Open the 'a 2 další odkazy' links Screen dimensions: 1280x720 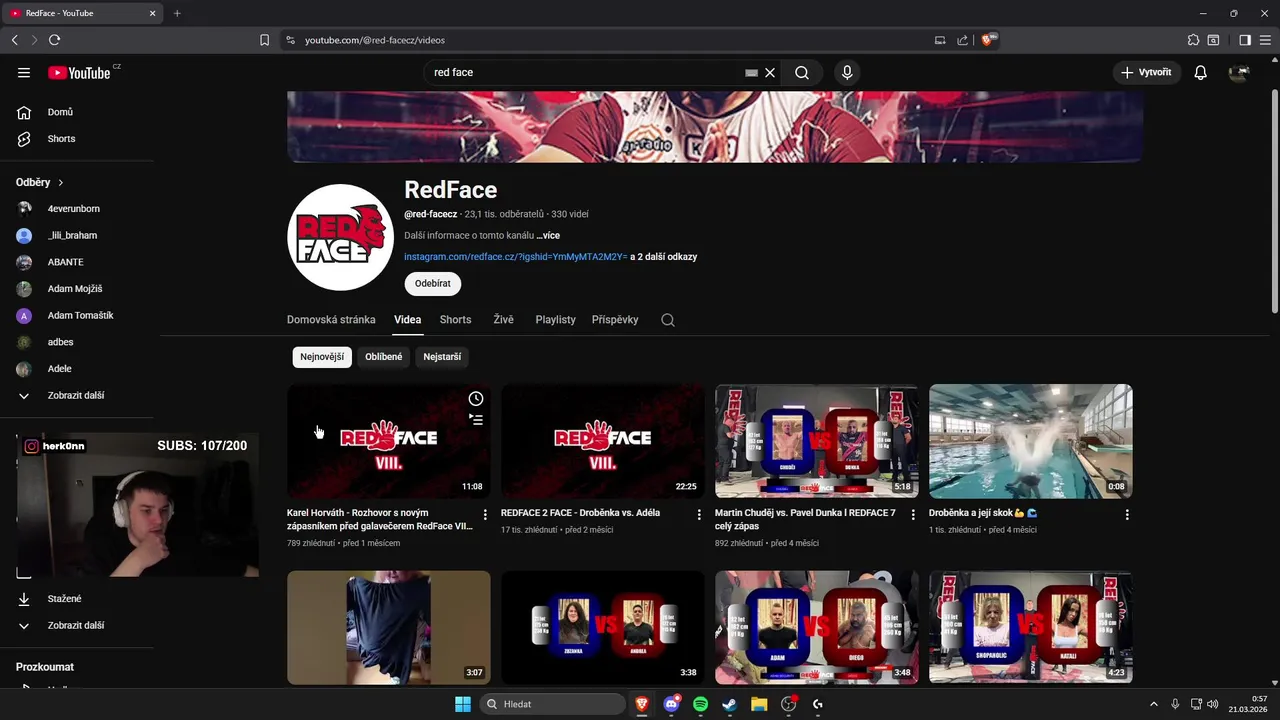point(664,257)
